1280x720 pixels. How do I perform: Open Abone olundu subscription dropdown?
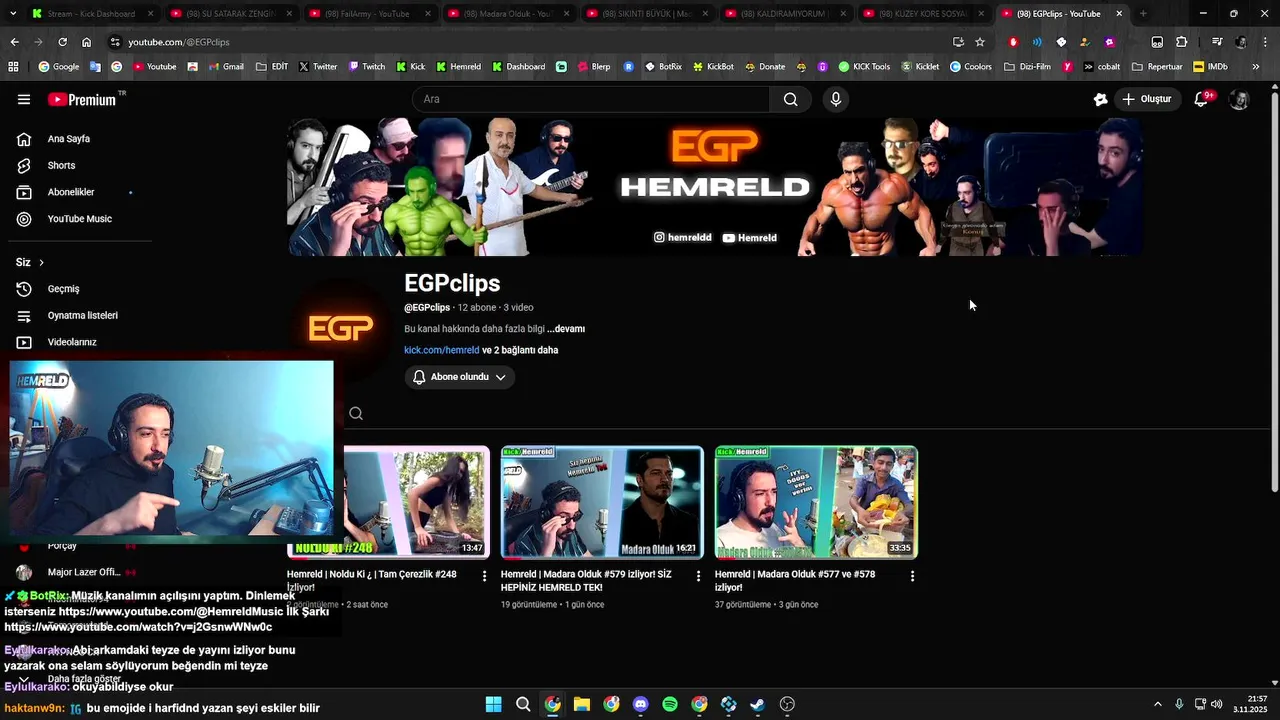(x=460, y=377)
